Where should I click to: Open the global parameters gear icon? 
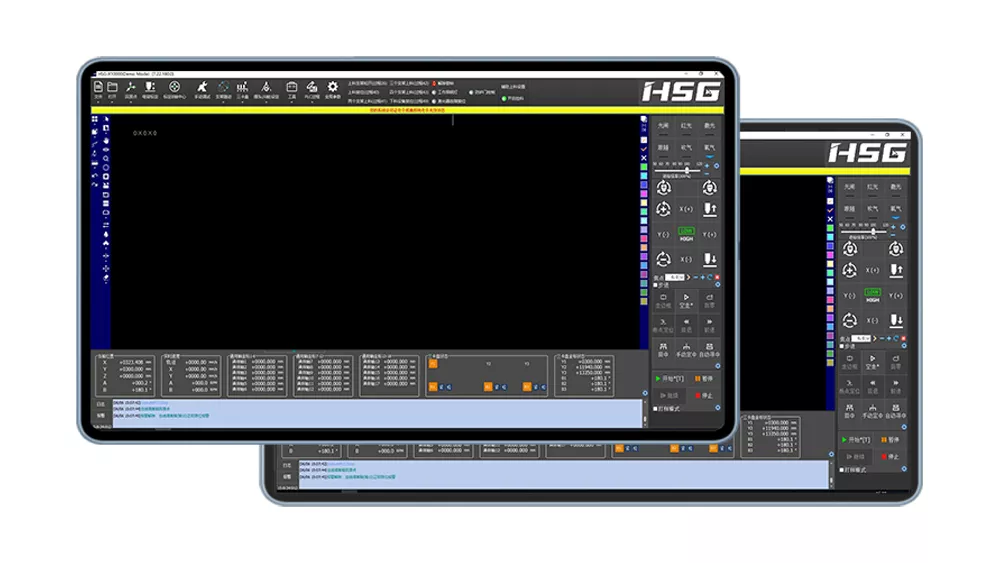(x=332, y=89)
